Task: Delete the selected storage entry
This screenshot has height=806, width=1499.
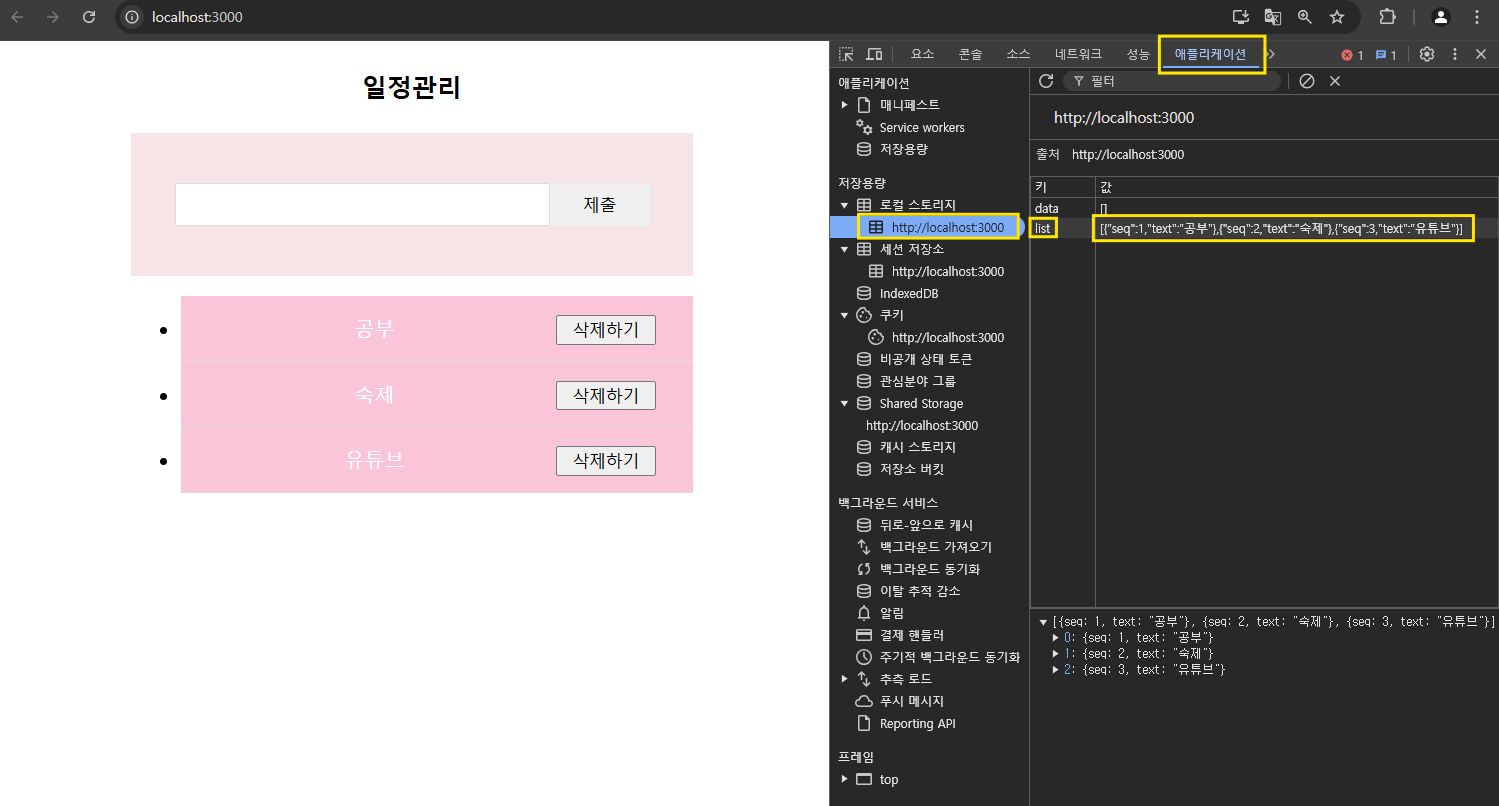Action: [x=1335, y=81]
